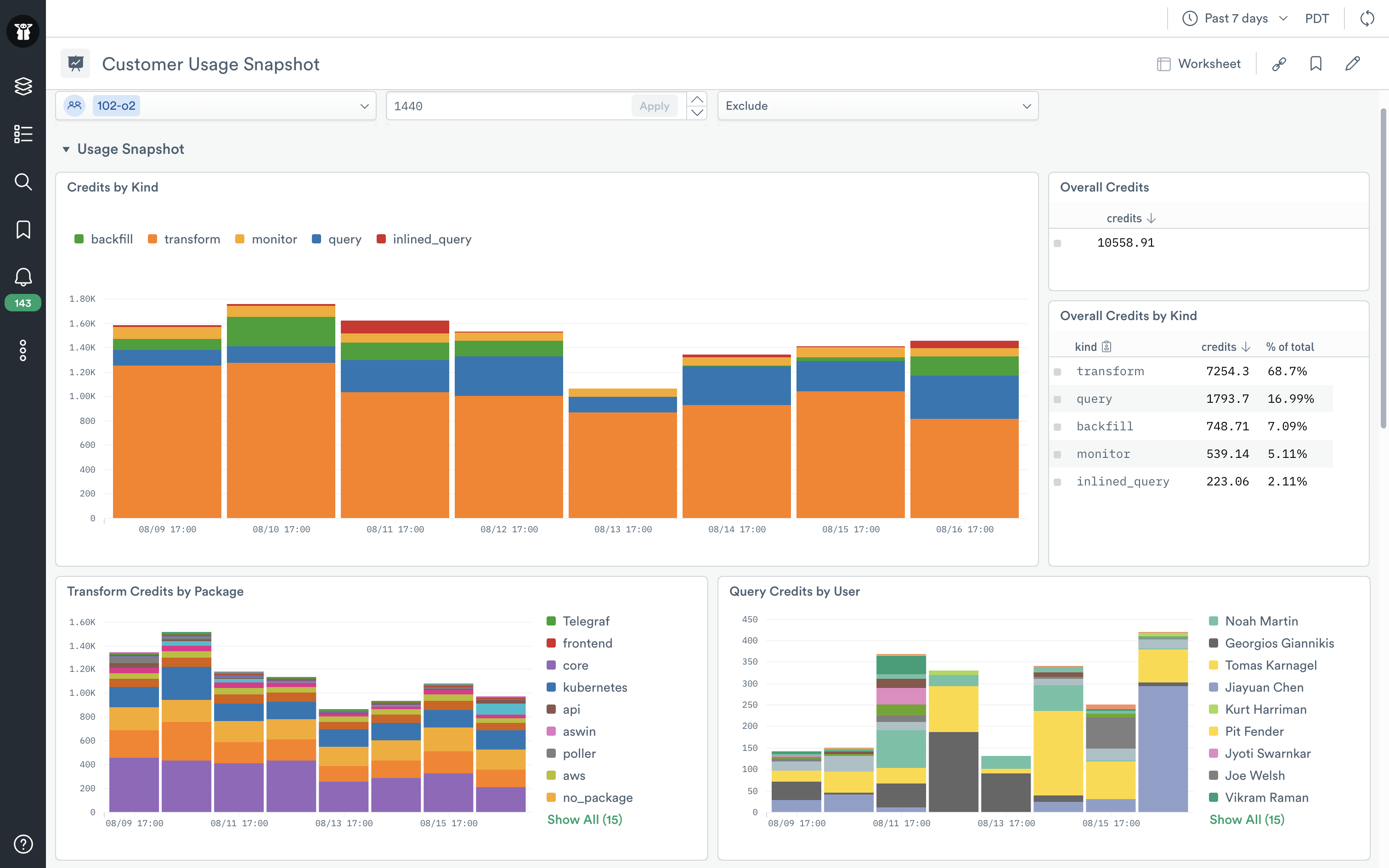Toggle query legend item in Credits by Kind
The image size is (1389, 868).
coord(336,239)
